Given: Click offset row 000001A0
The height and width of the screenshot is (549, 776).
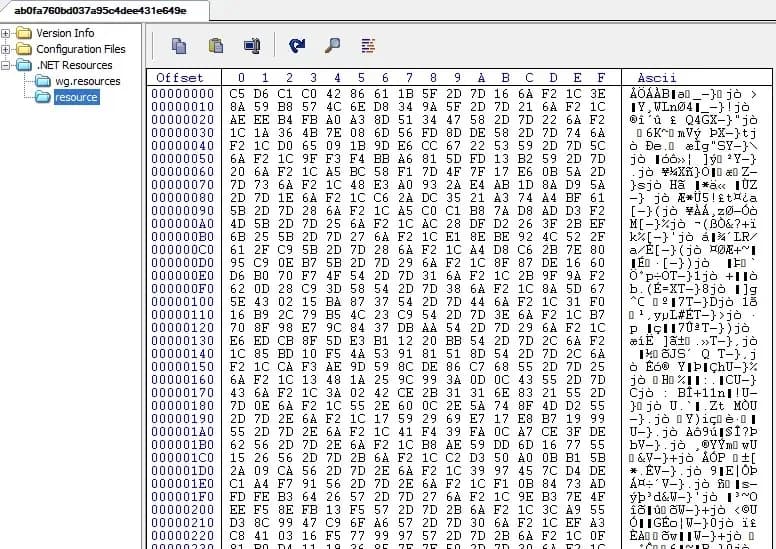Looking at the screenshot, I should 183,432.
